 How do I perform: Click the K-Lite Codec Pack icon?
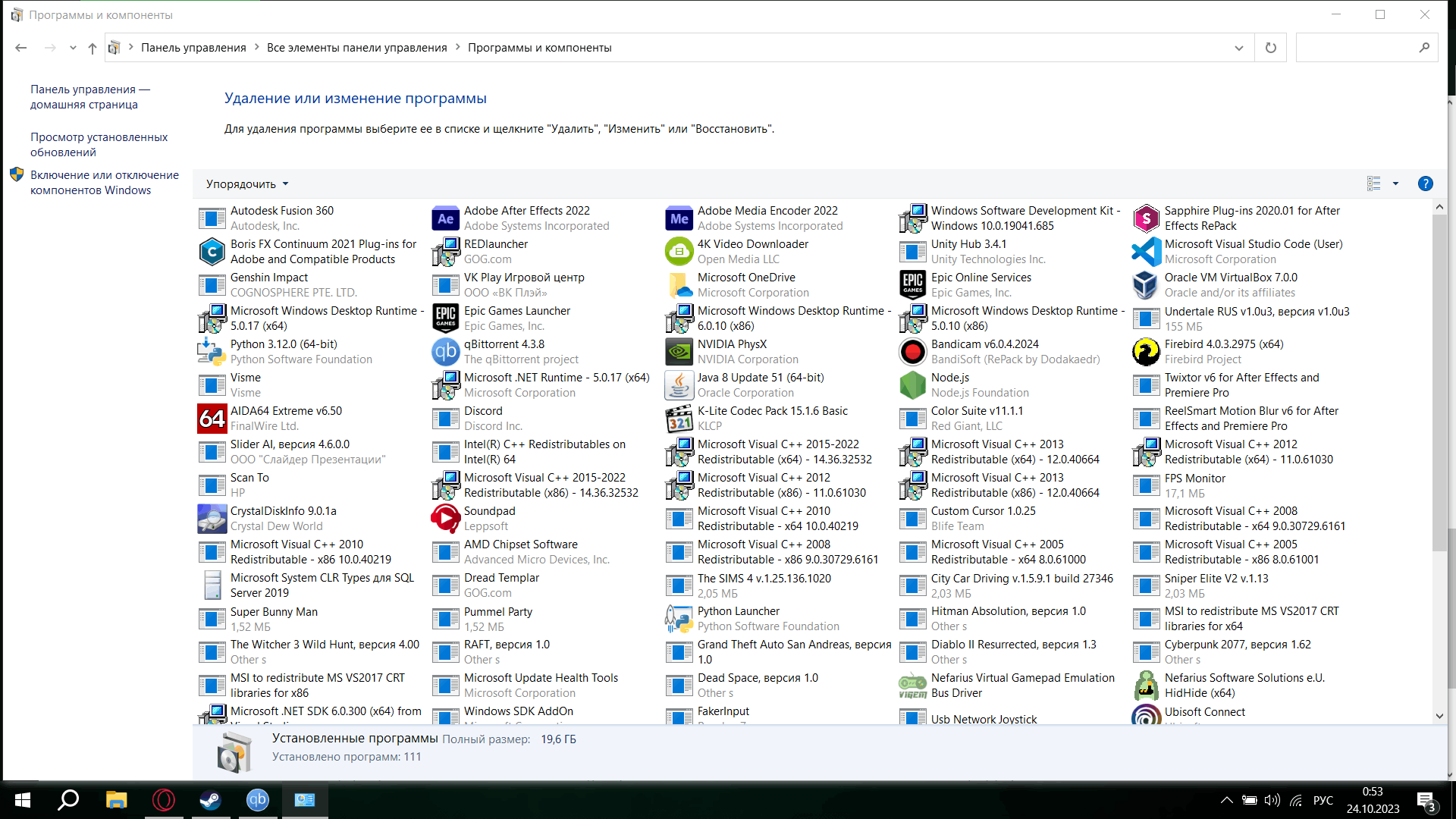[679, 419]
